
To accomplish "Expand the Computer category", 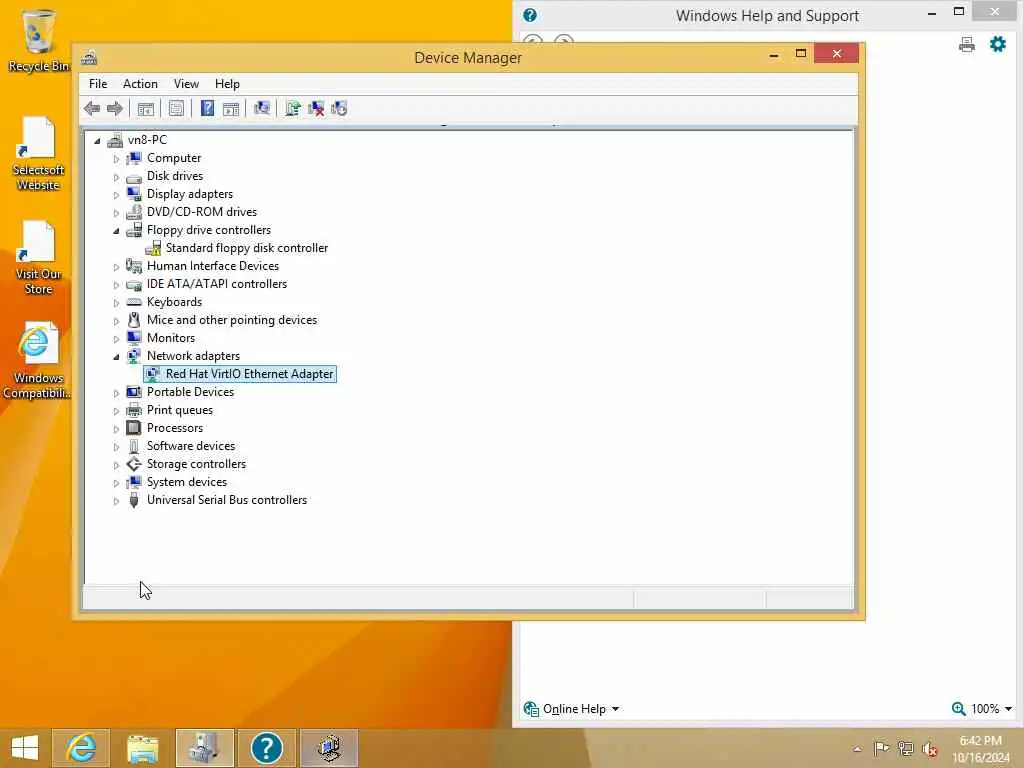I will tap(116, 159).
